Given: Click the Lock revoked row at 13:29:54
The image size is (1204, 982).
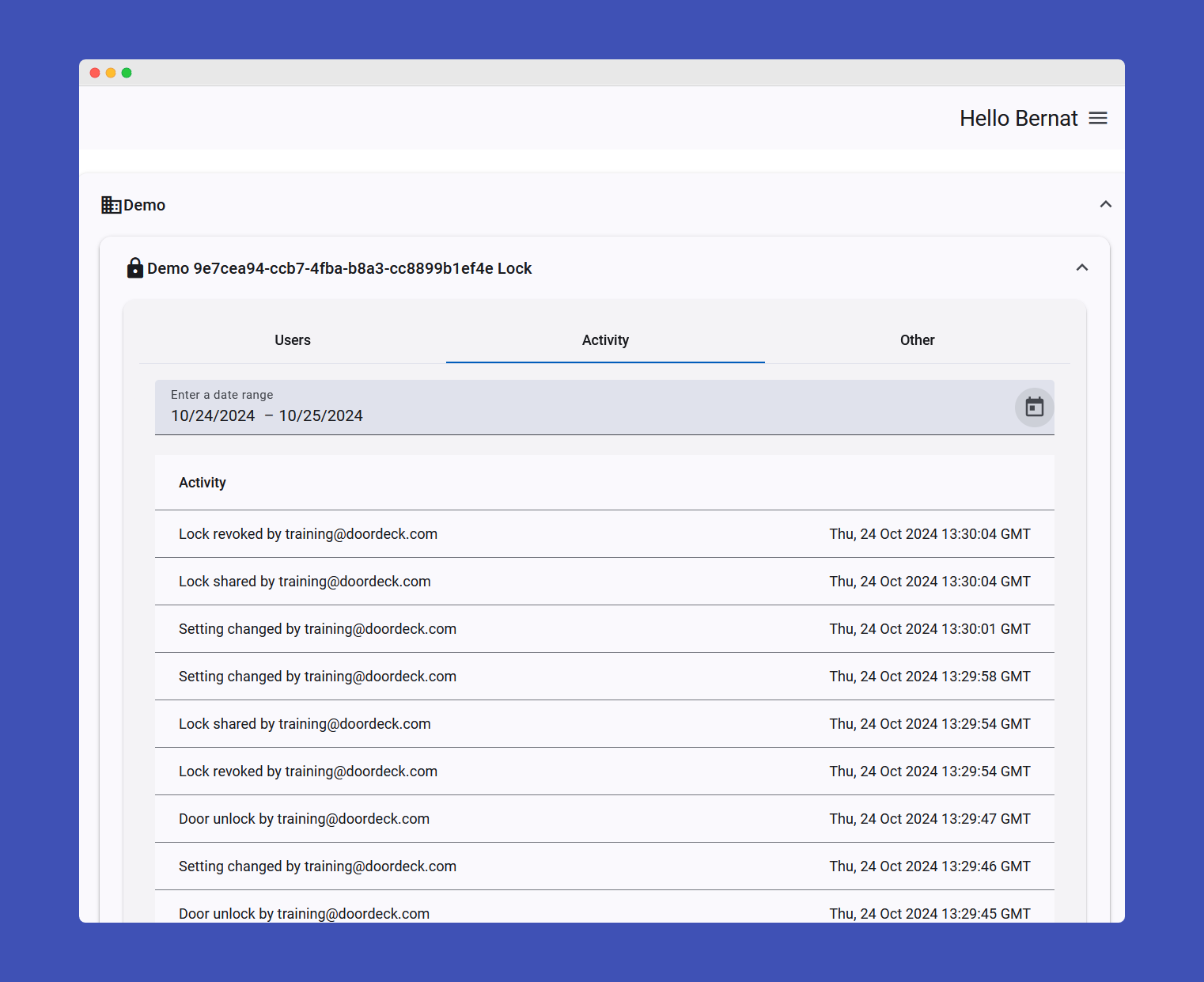Looking at the screenshot, I should pyautogui.click(x=308, y=772).
